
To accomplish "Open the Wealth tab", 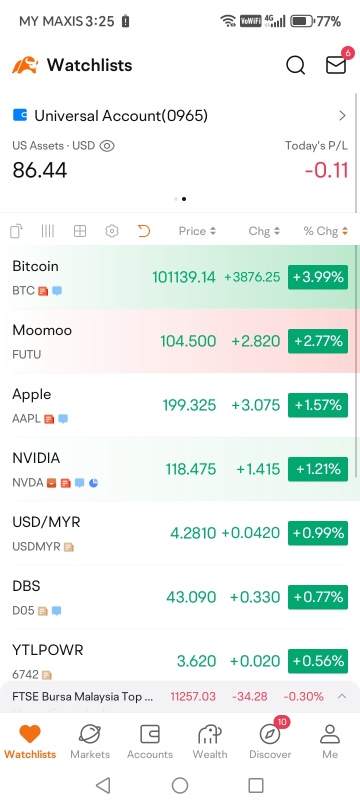I will point(210,742).
